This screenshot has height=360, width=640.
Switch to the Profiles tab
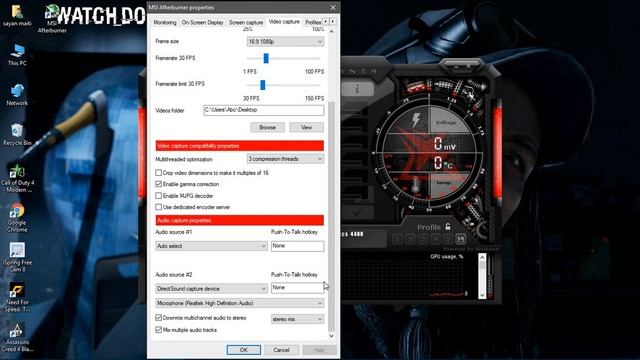pyautogui.click(x=313, y=22)
